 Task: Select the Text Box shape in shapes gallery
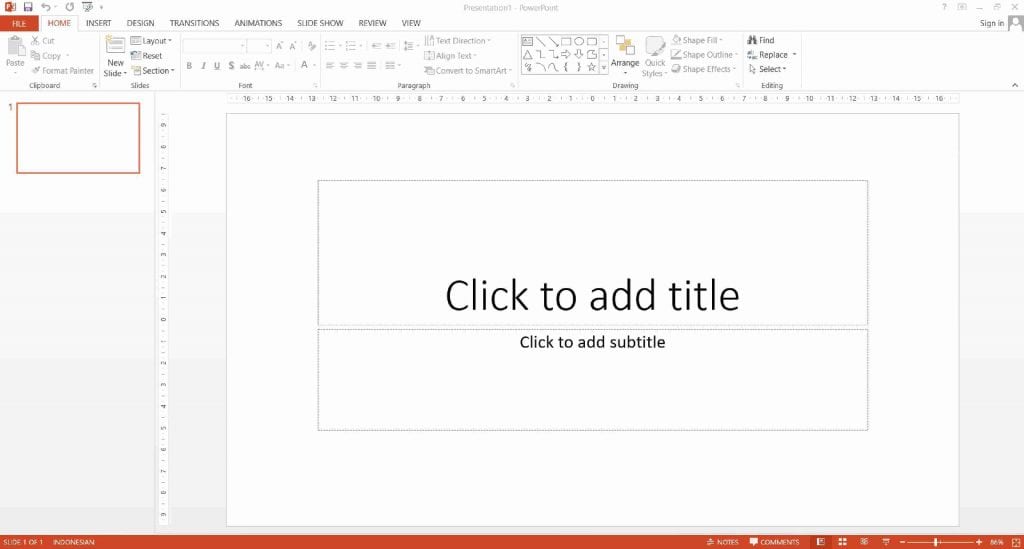coord(527,41)
